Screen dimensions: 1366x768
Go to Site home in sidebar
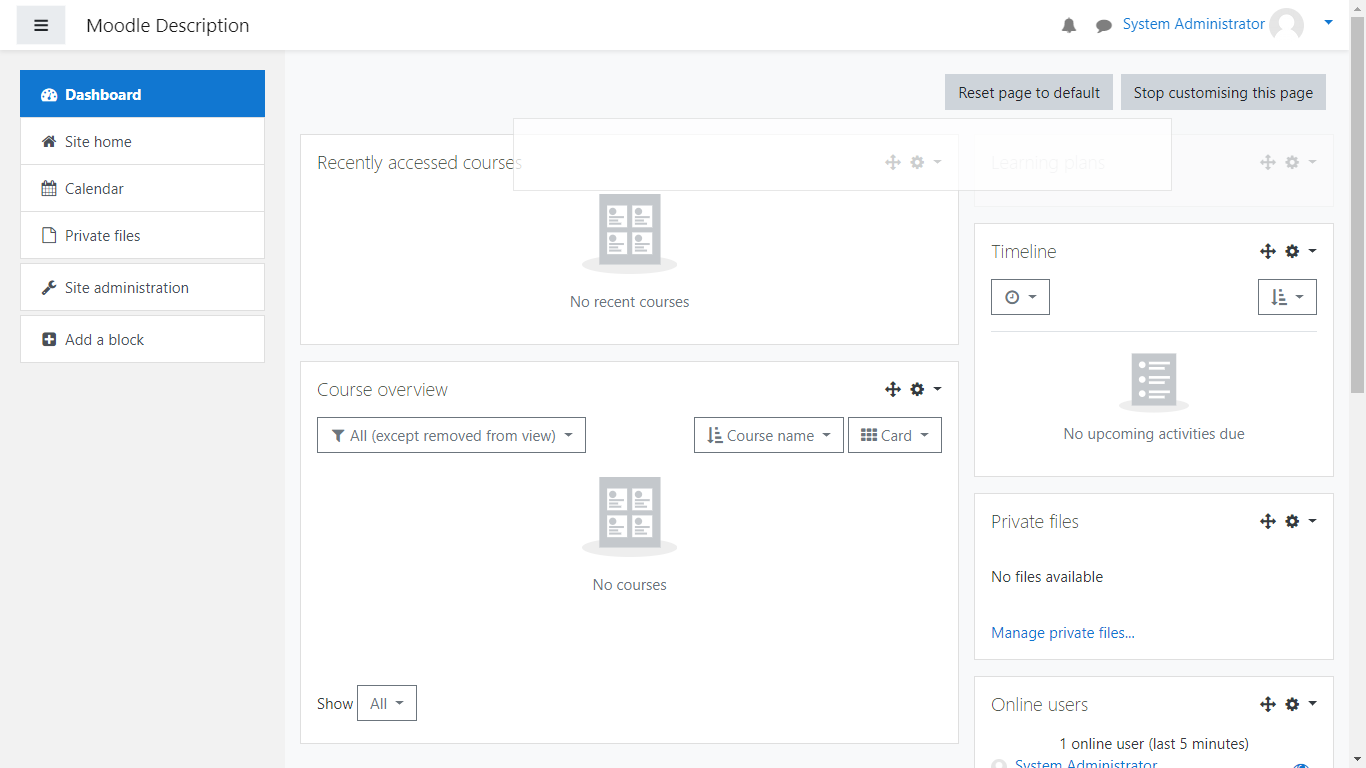98,141
